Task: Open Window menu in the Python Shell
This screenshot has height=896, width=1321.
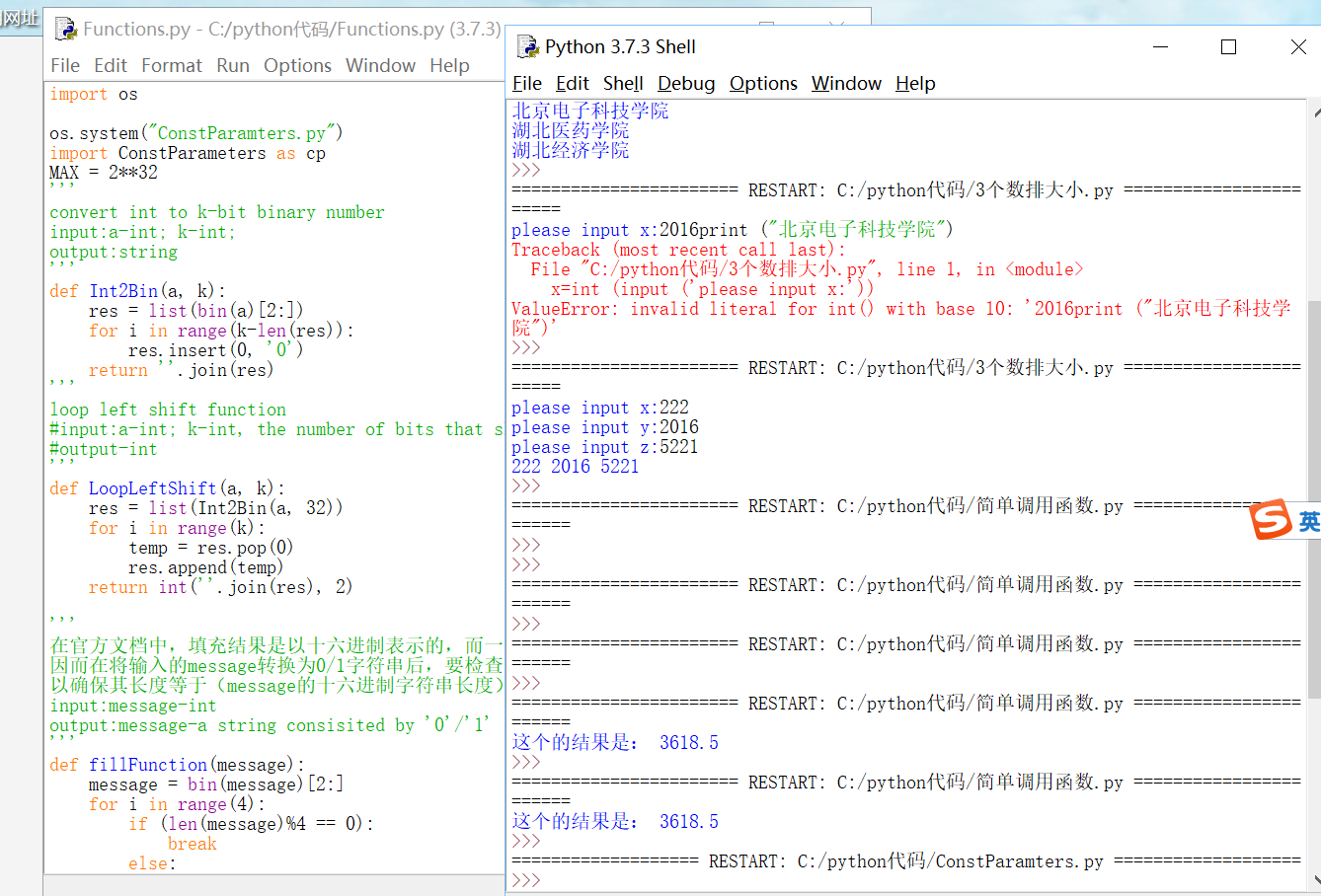Action: (846, 83)
